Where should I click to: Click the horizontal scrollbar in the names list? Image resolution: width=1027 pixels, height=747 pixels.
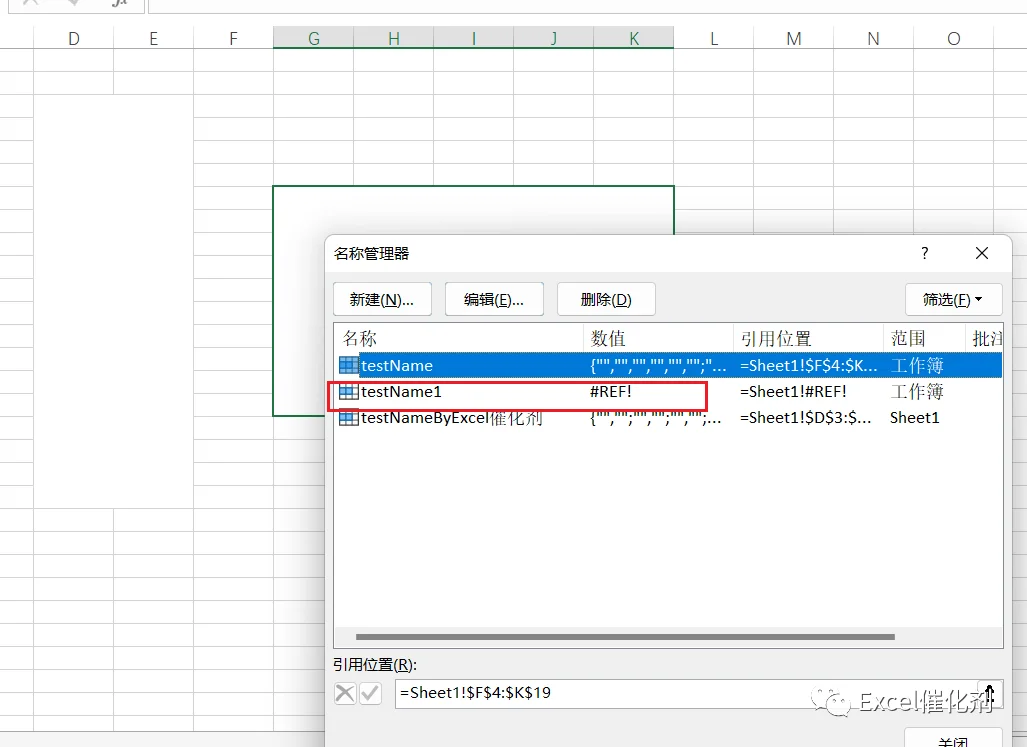[625, 636]
